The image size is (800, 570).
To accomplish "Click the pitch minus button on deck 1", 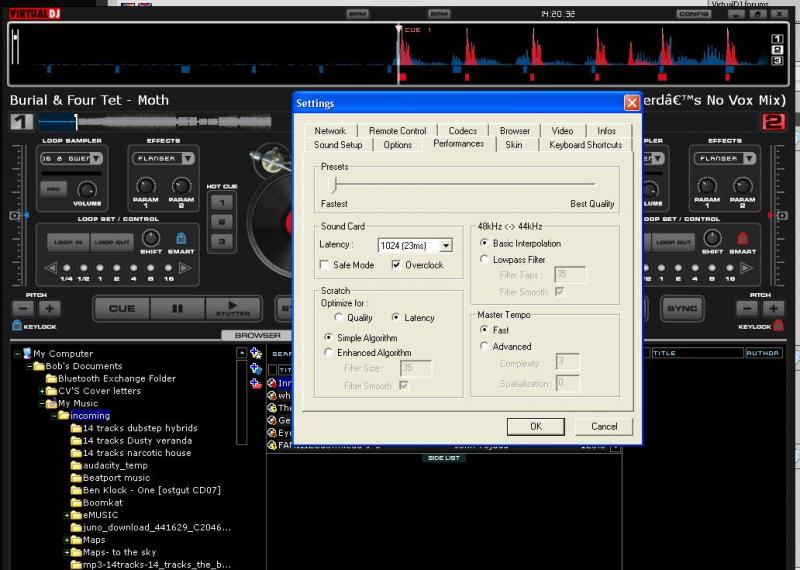I will coord(21,308).
